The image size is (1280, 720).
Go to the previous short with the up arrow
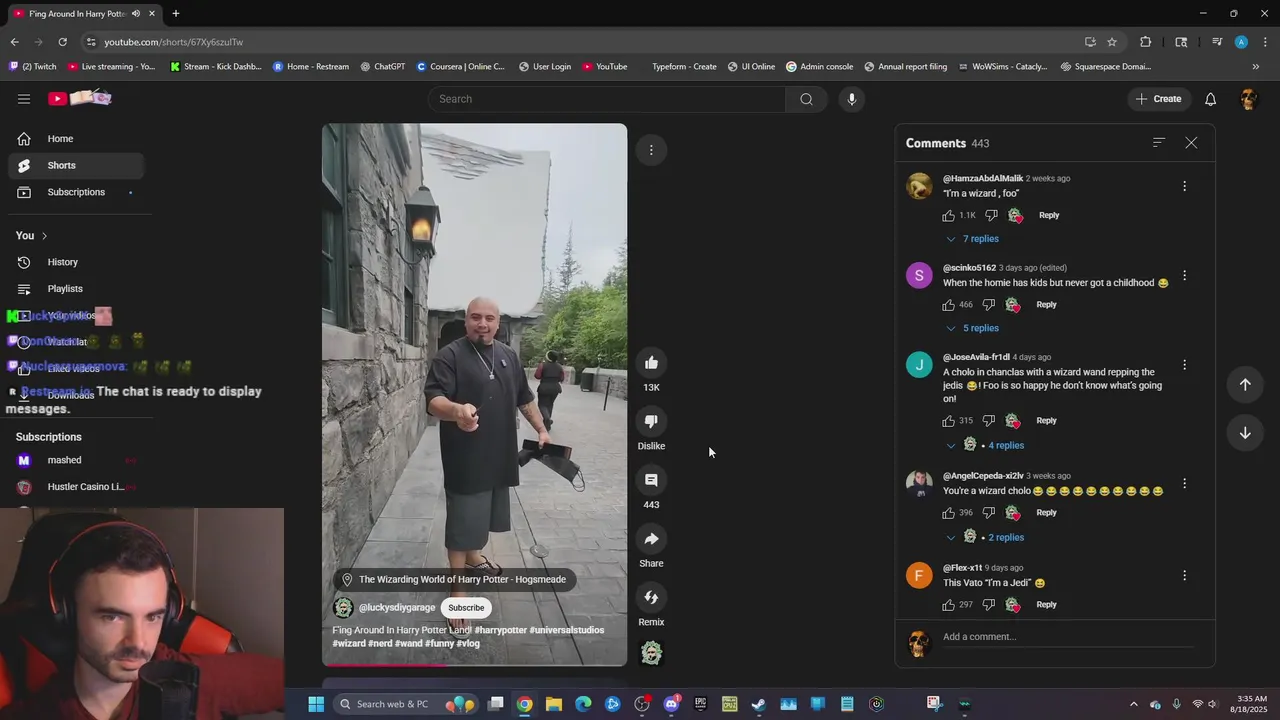click(1245, 385)
